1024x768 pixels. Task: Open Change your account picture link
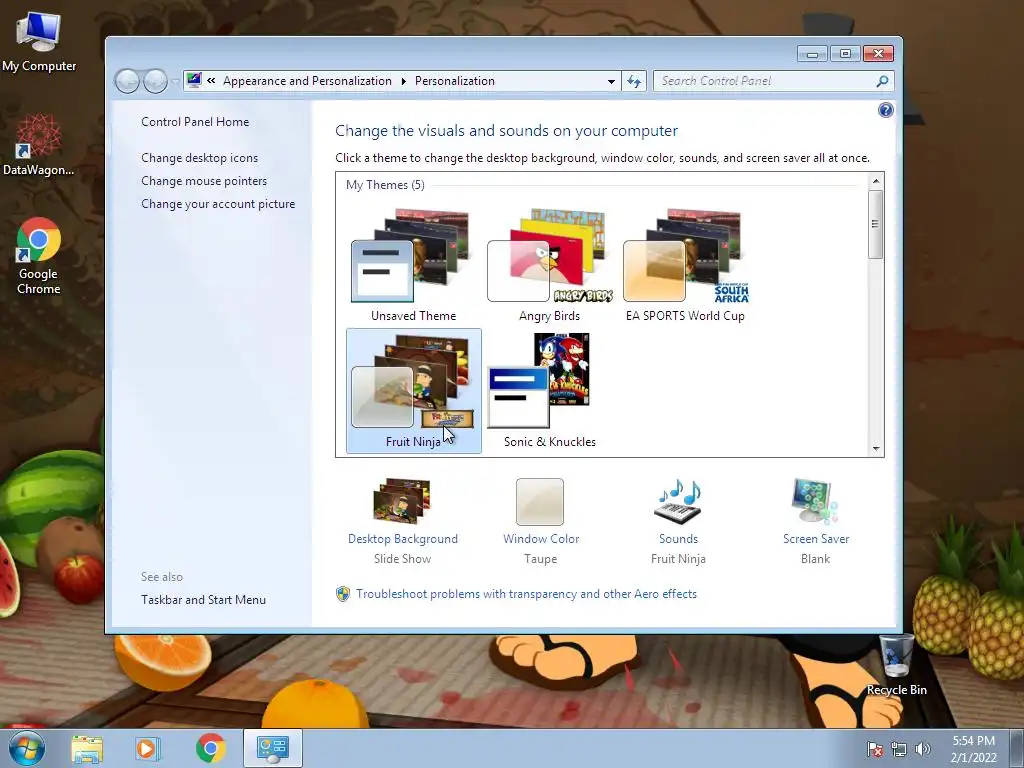click(218, 204)
